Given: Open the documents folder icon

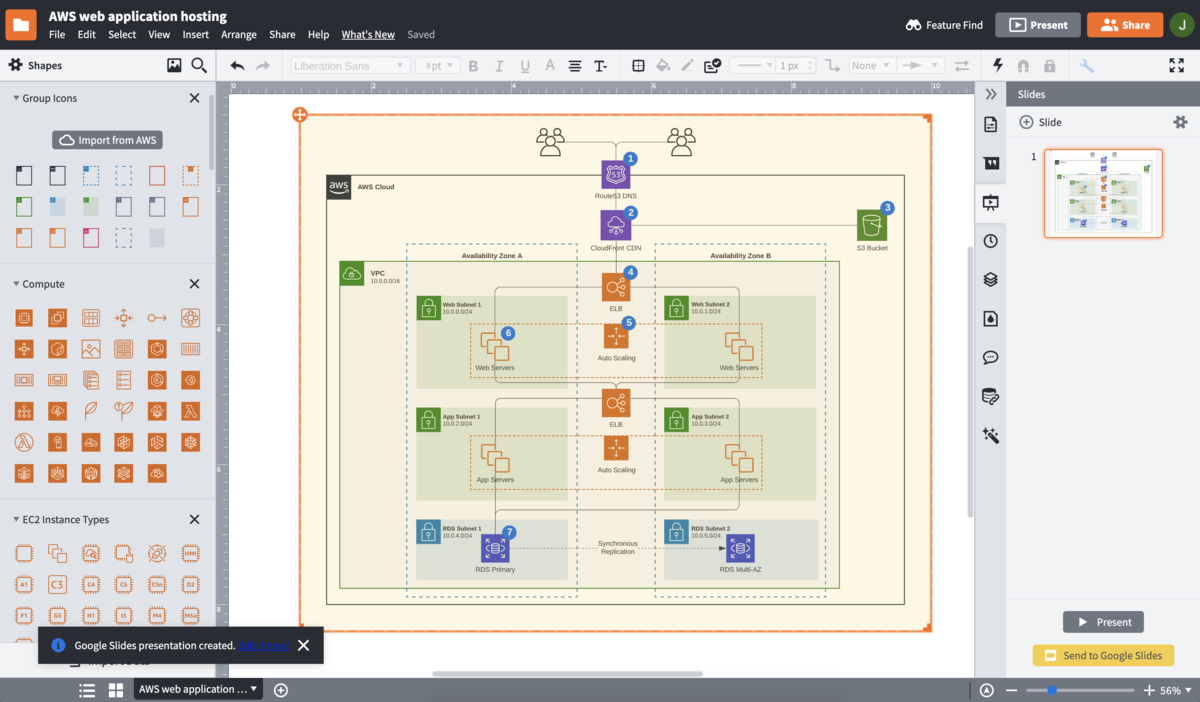Looking at the screenshot, I should [20, 24].
